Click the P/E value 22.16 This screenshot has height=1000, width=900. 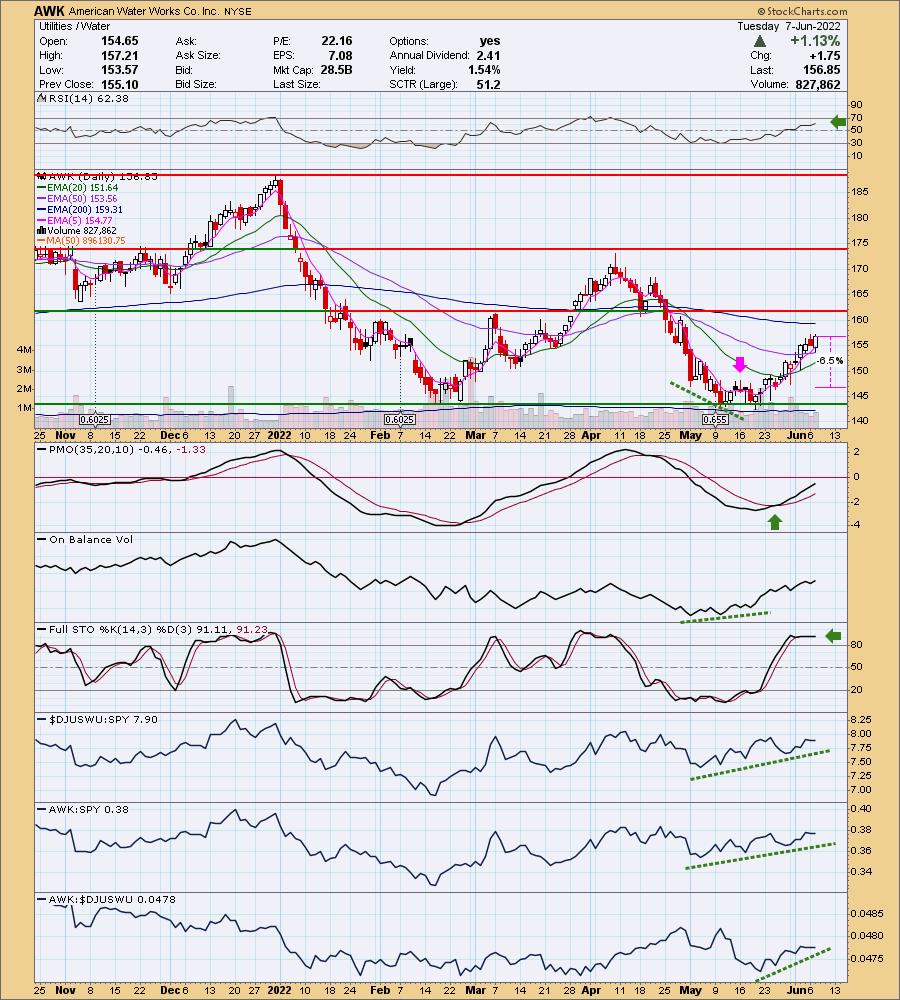pyautogui.click(x=337, y=41)
